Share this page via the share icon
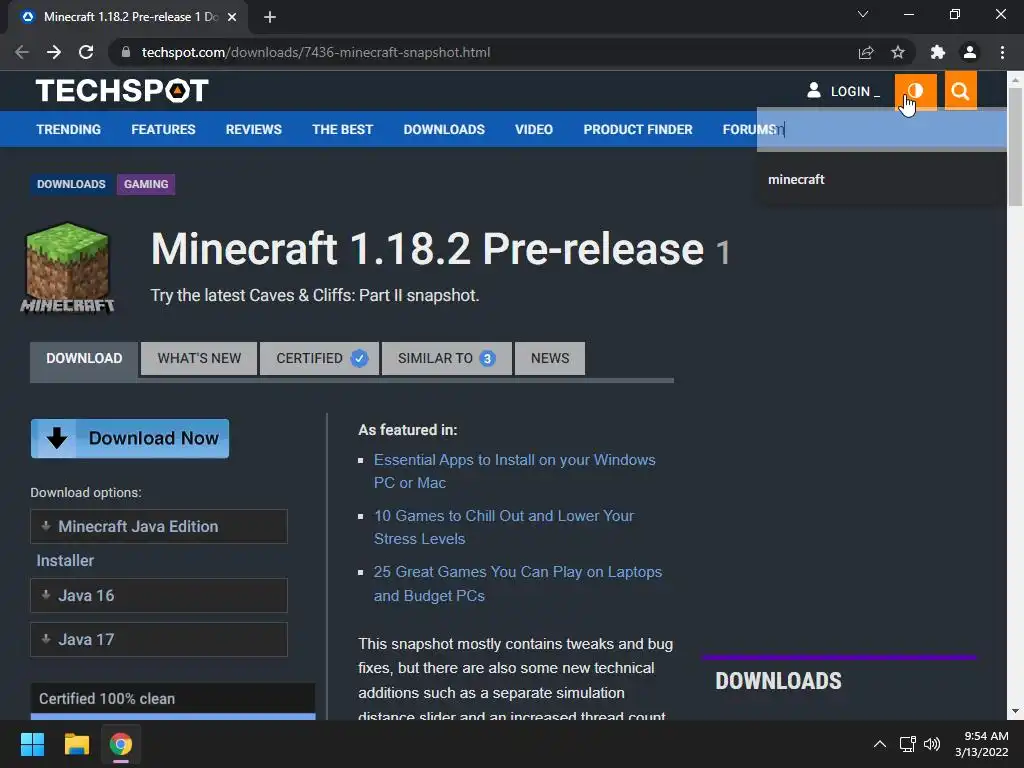Viewport: 1024px width, 768px height. click(866, 52)
